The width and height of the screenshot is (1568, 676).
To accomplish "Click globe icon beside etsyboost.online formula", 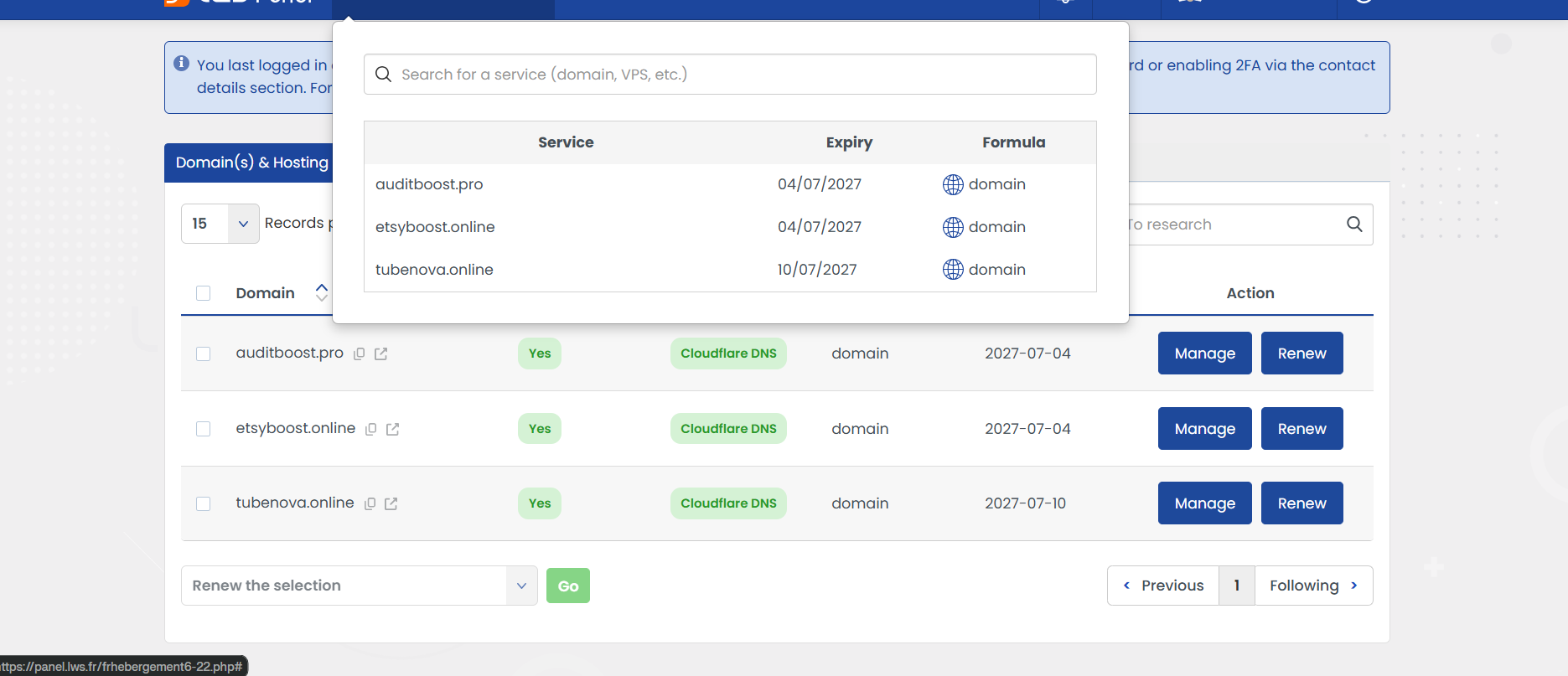I will tap(953, 227).
